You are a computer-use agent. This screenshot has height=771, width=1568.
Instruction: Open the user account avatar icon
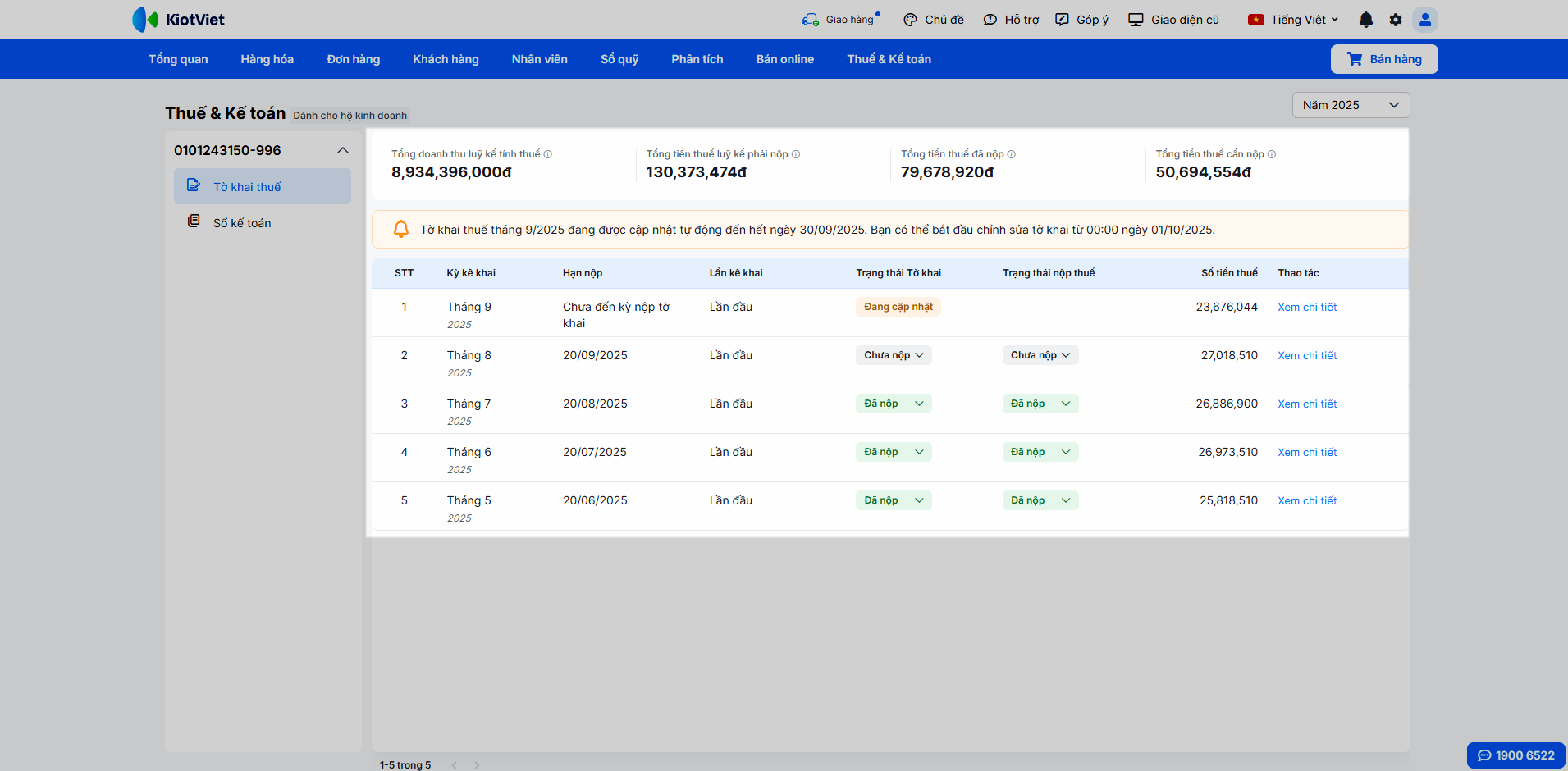coord(1424,20)
